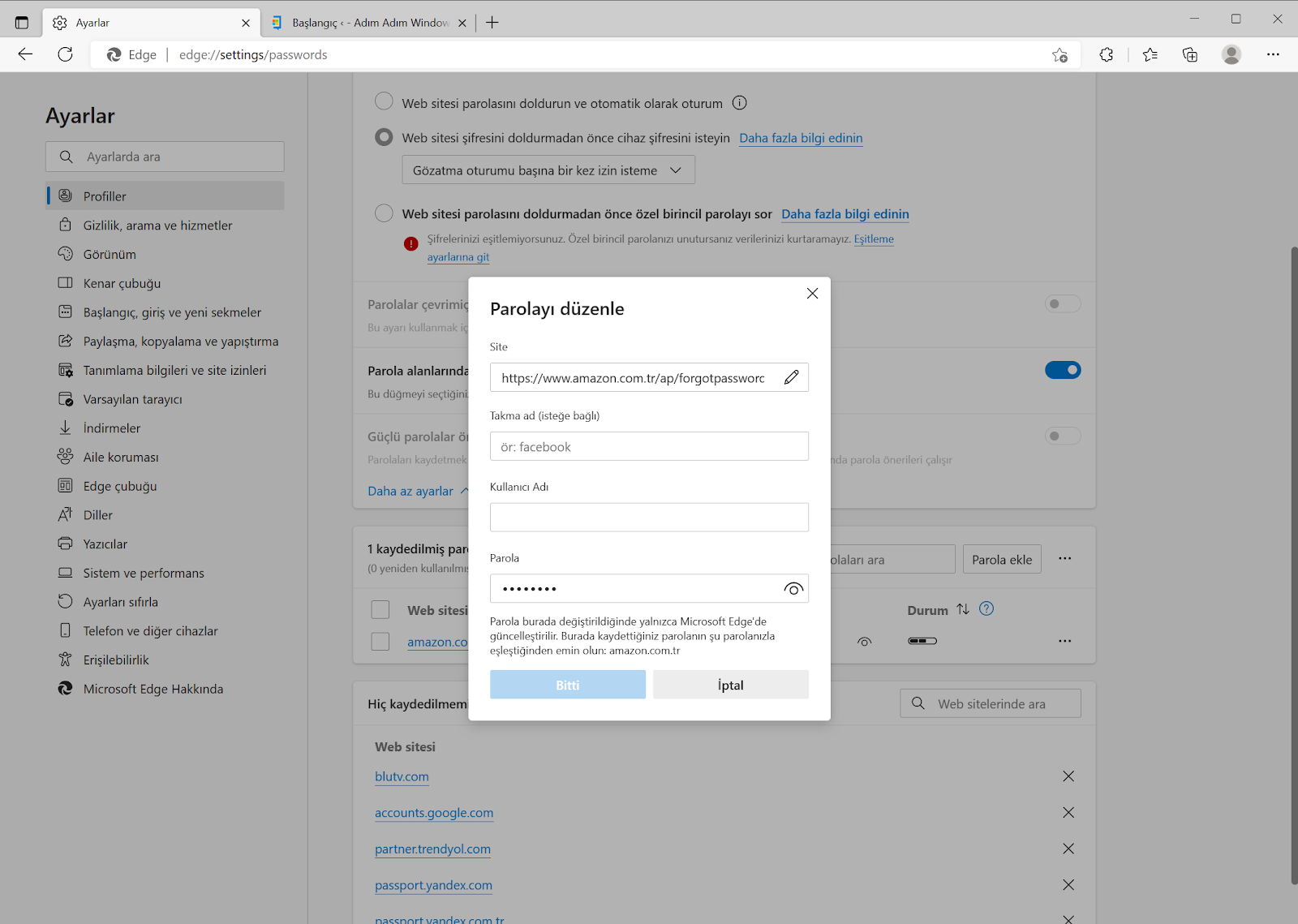Close the Ayarlar tab
The image size is (1298, 924).
[246, 23]
